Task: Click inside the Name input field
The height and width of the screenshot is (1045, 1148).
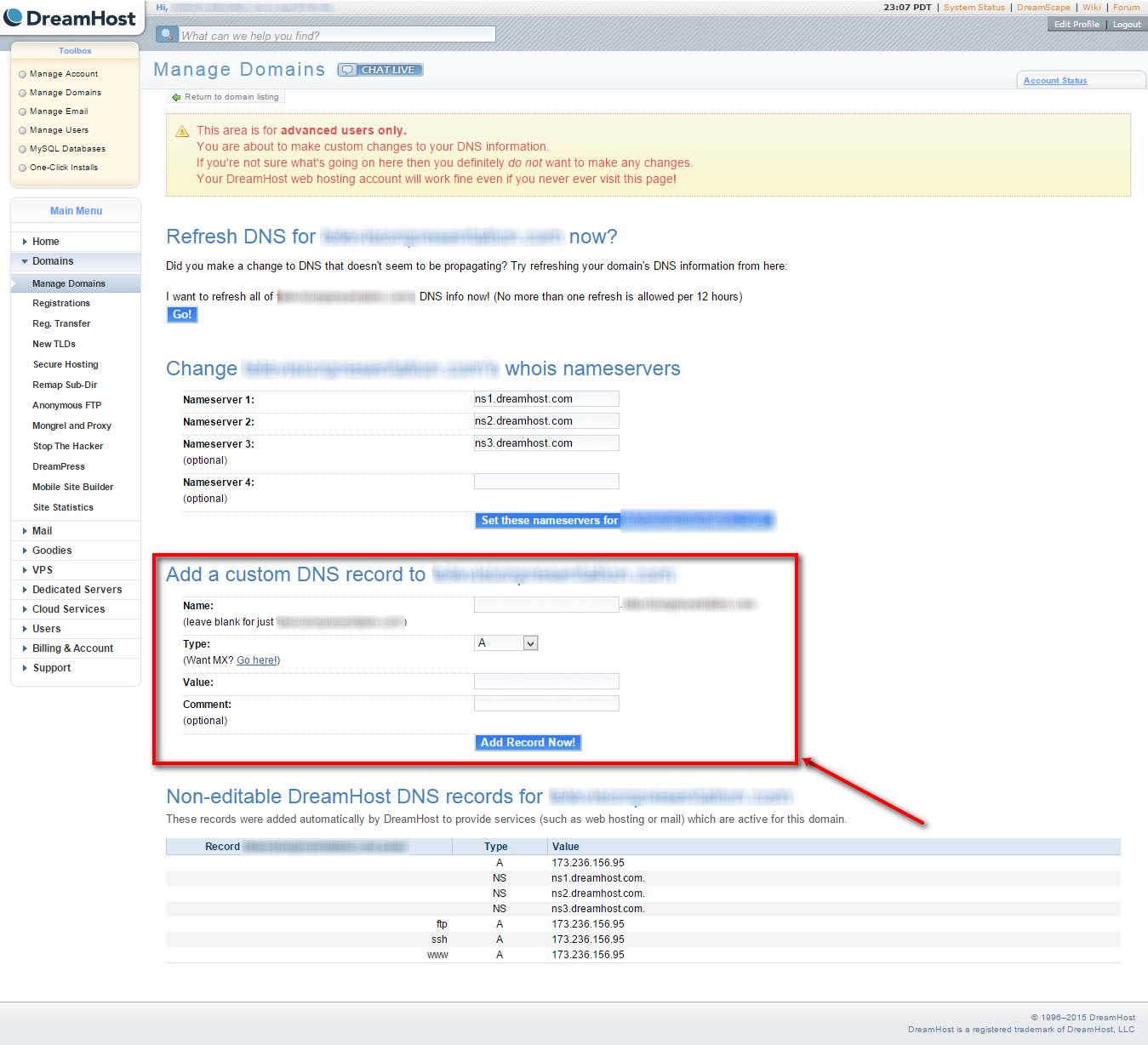Action: click(546, 603)
